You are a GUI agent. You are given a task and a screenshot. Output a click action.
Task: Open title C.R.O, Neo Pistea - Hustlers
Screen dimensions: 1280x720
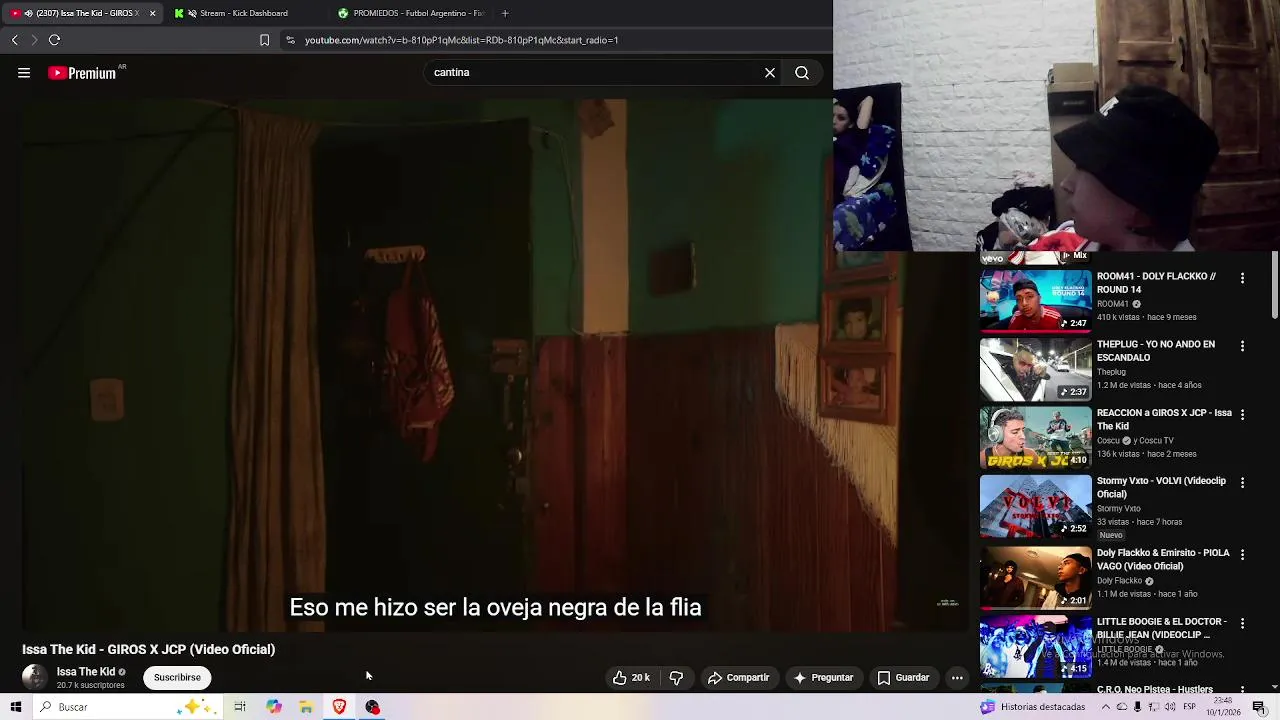pos(1155,689)
